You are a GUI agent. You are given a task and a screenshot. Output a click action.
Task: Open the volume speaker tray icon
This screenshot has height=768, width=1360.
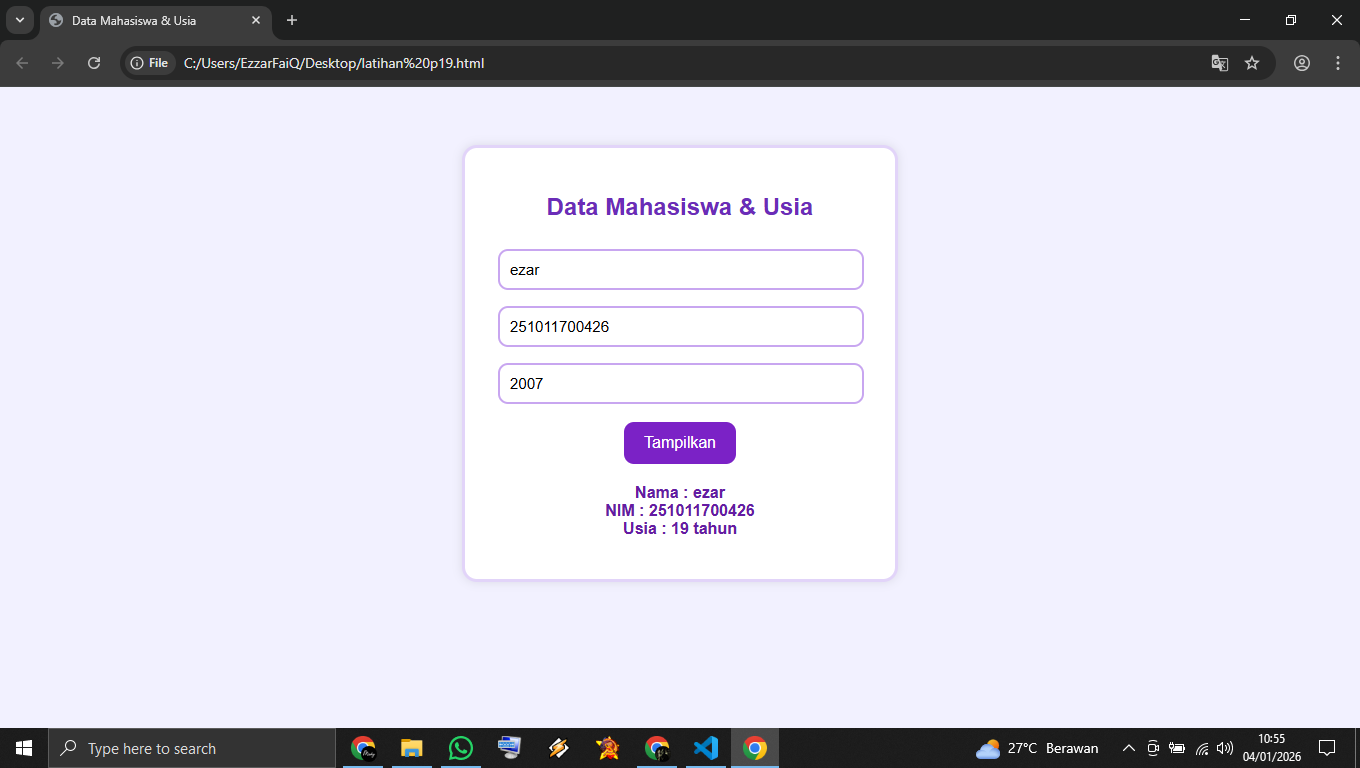pyautogui.click(x=1225, y=748)
